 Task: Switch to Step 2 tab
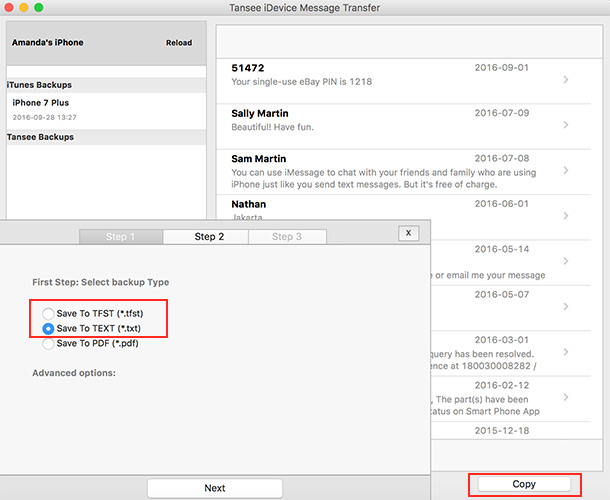point(209,237)
